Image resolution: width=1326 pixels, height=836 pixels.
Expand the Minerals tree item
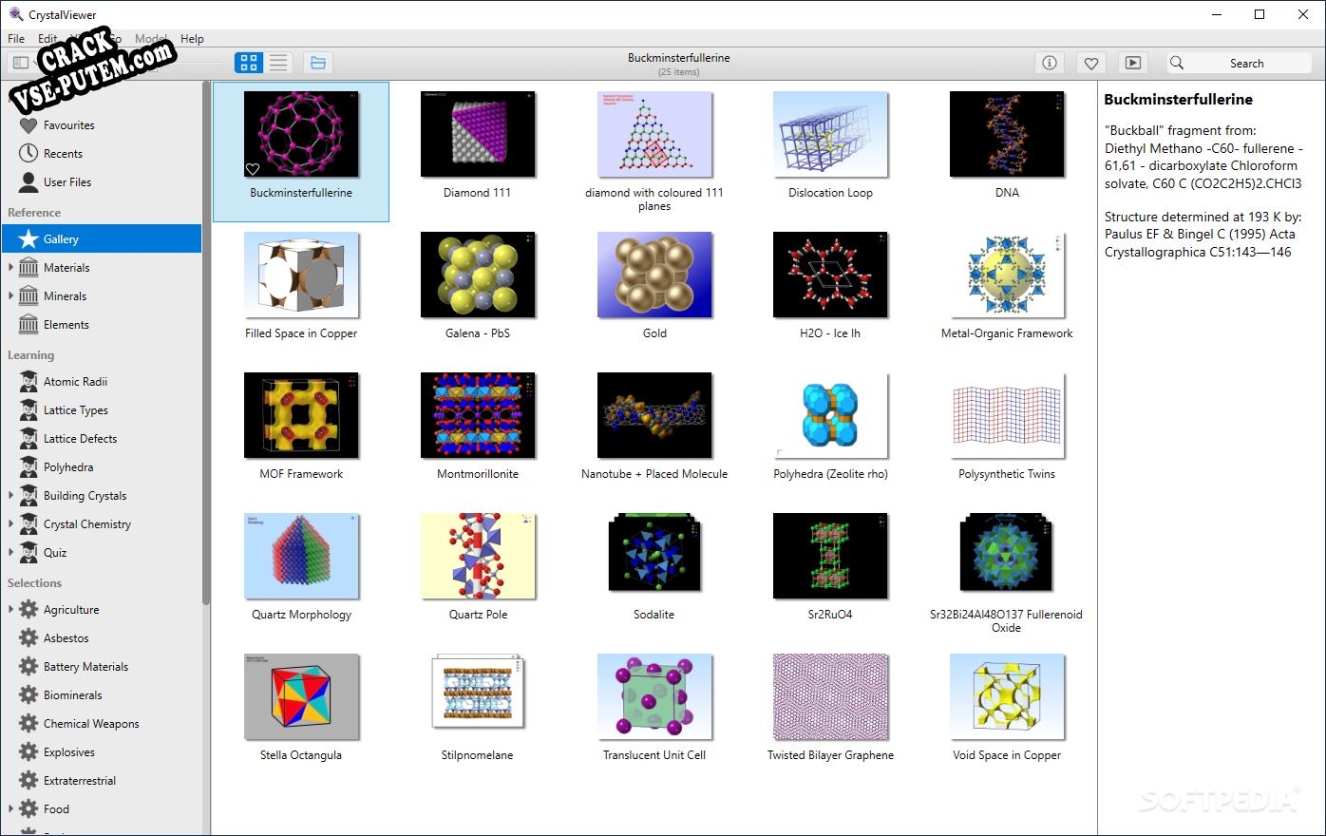(x=11, y=296)
